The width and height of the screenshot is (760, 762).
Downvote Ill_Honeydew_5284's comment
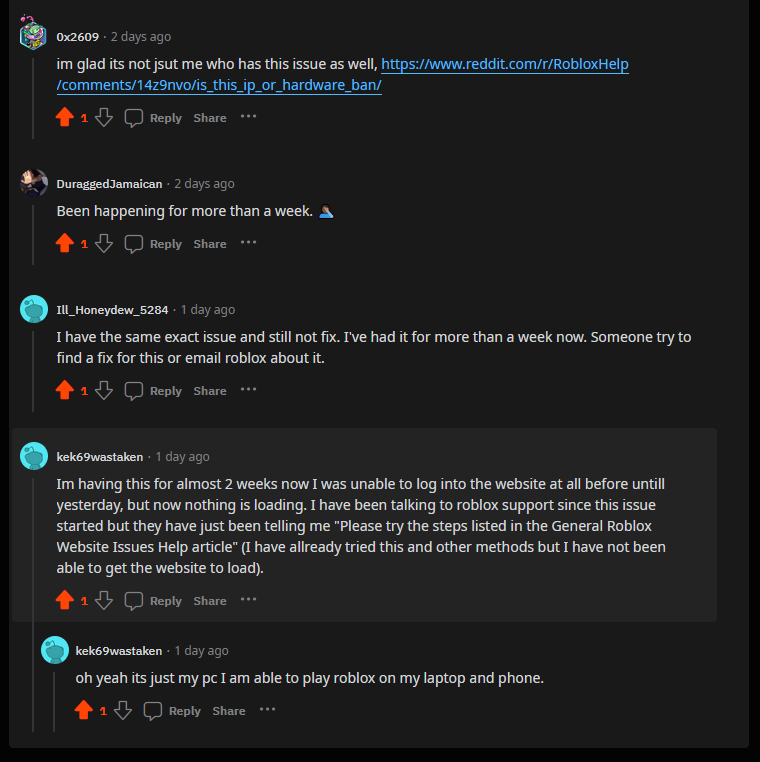point(103,391)
